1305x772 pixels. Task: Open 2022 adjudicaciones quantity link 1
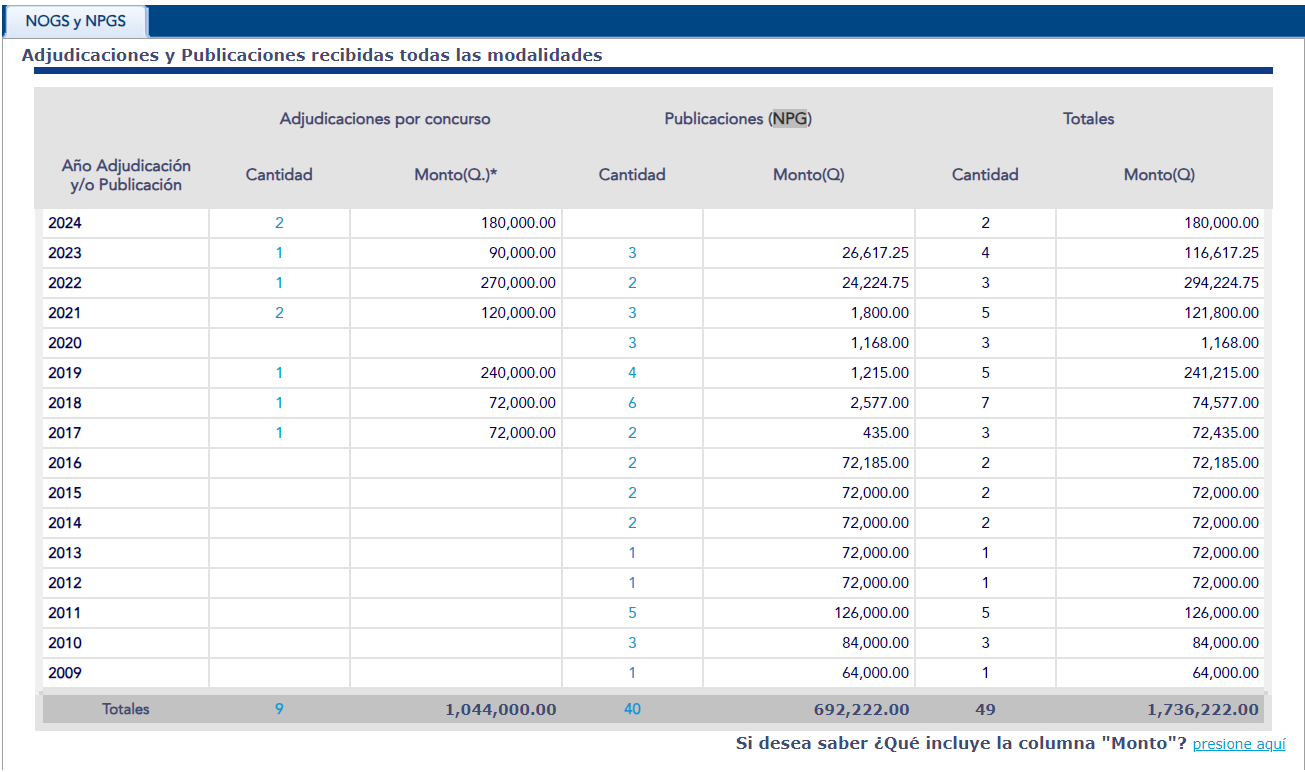click(279, 283)
